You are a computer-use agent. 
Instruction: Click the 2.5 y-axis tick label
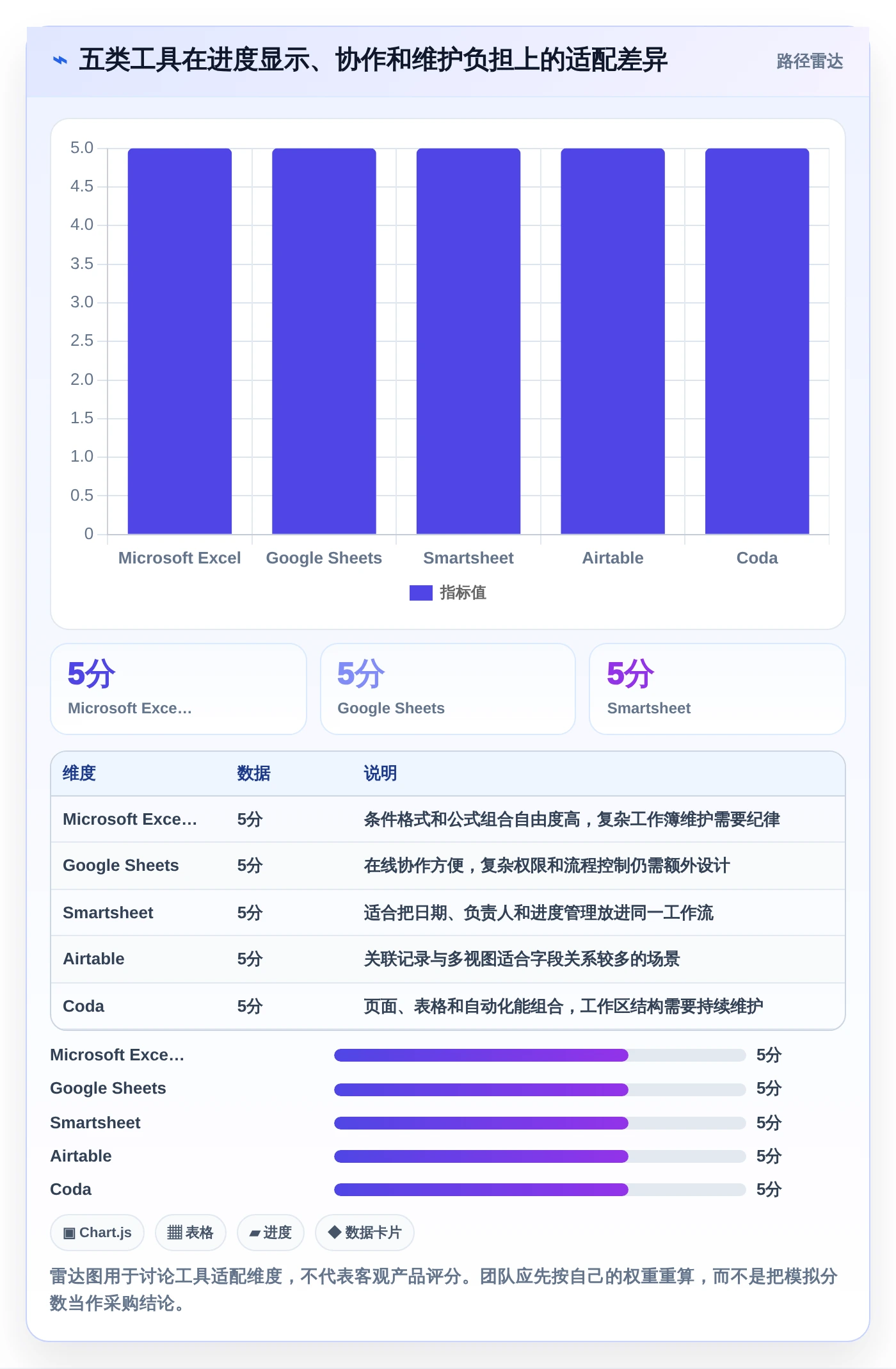pos(82,341)
